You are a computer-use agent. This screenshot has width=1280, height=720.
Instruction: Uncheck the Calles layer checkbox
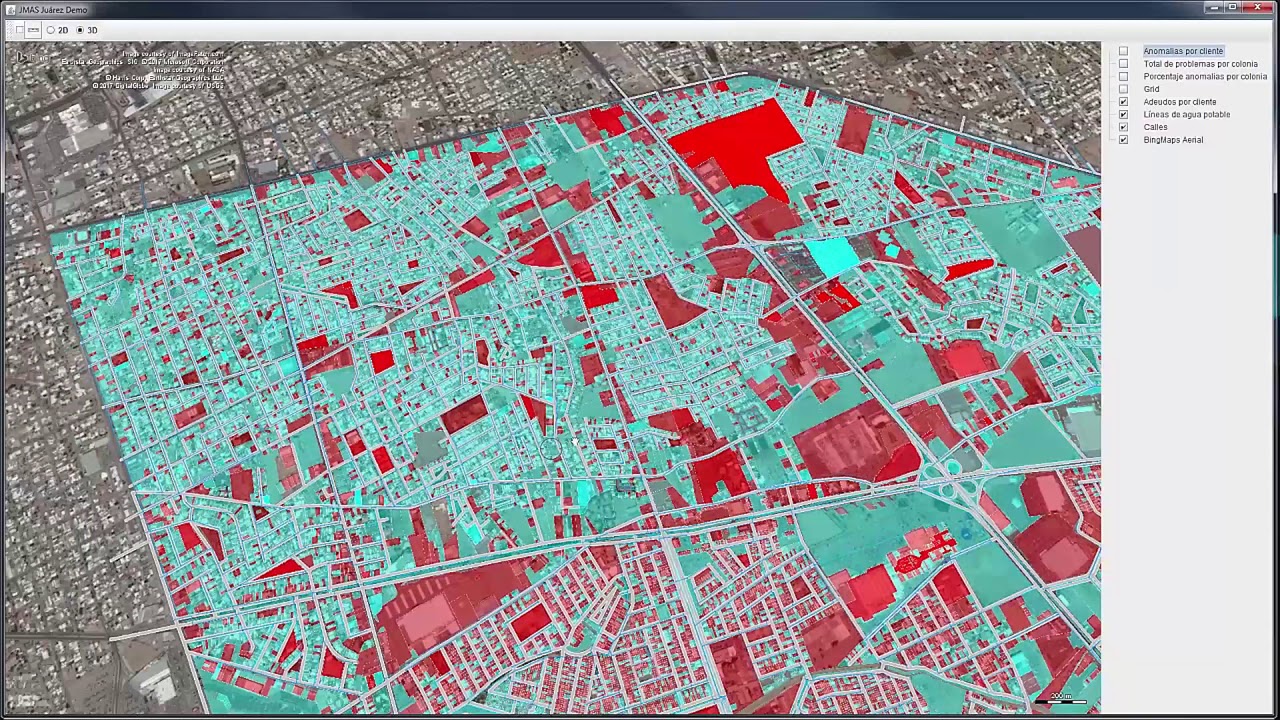pos(1123,127)
